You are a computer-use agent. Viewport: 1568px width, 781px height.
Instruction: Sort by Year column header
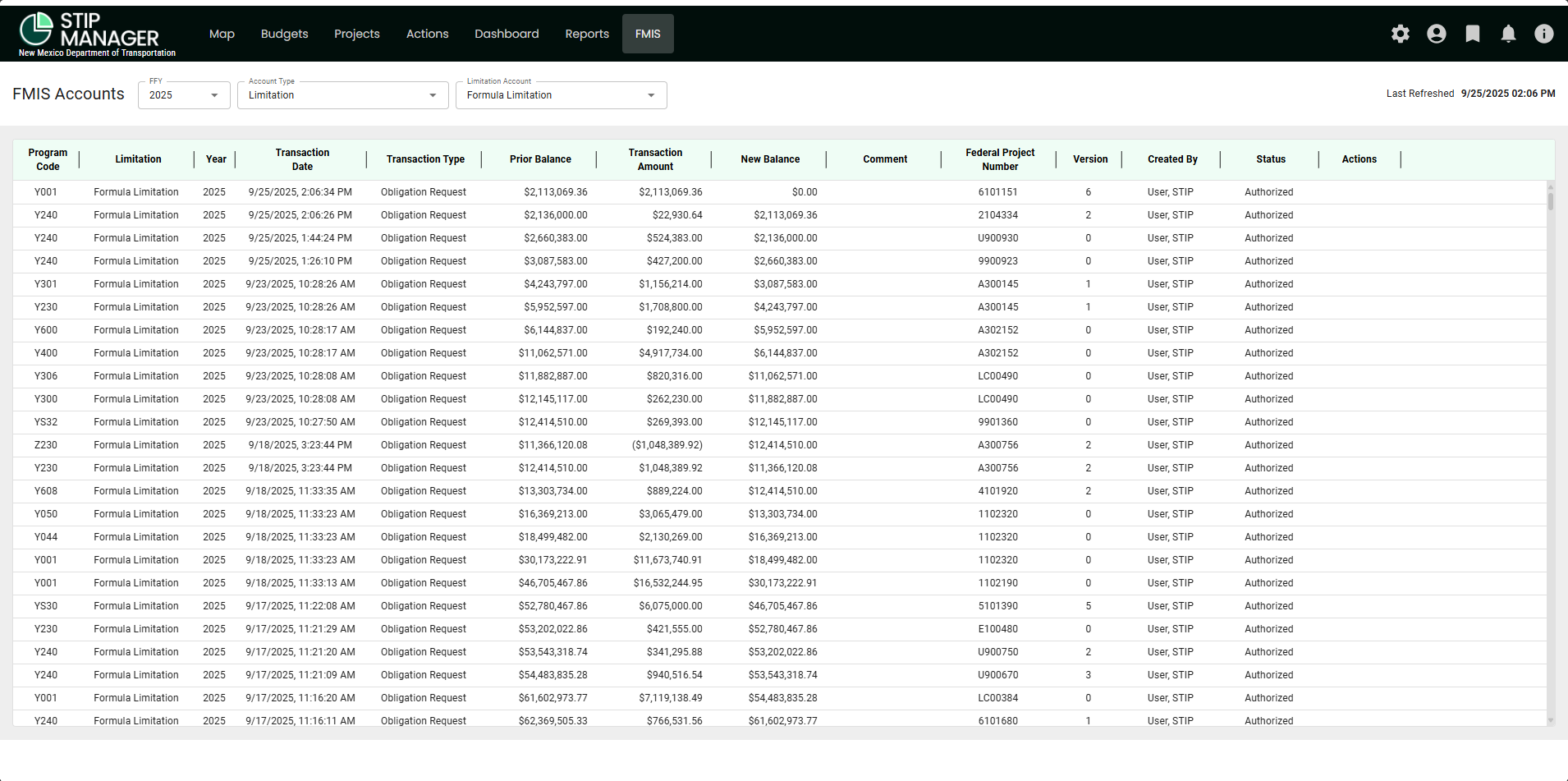click(x=216, y=159)
